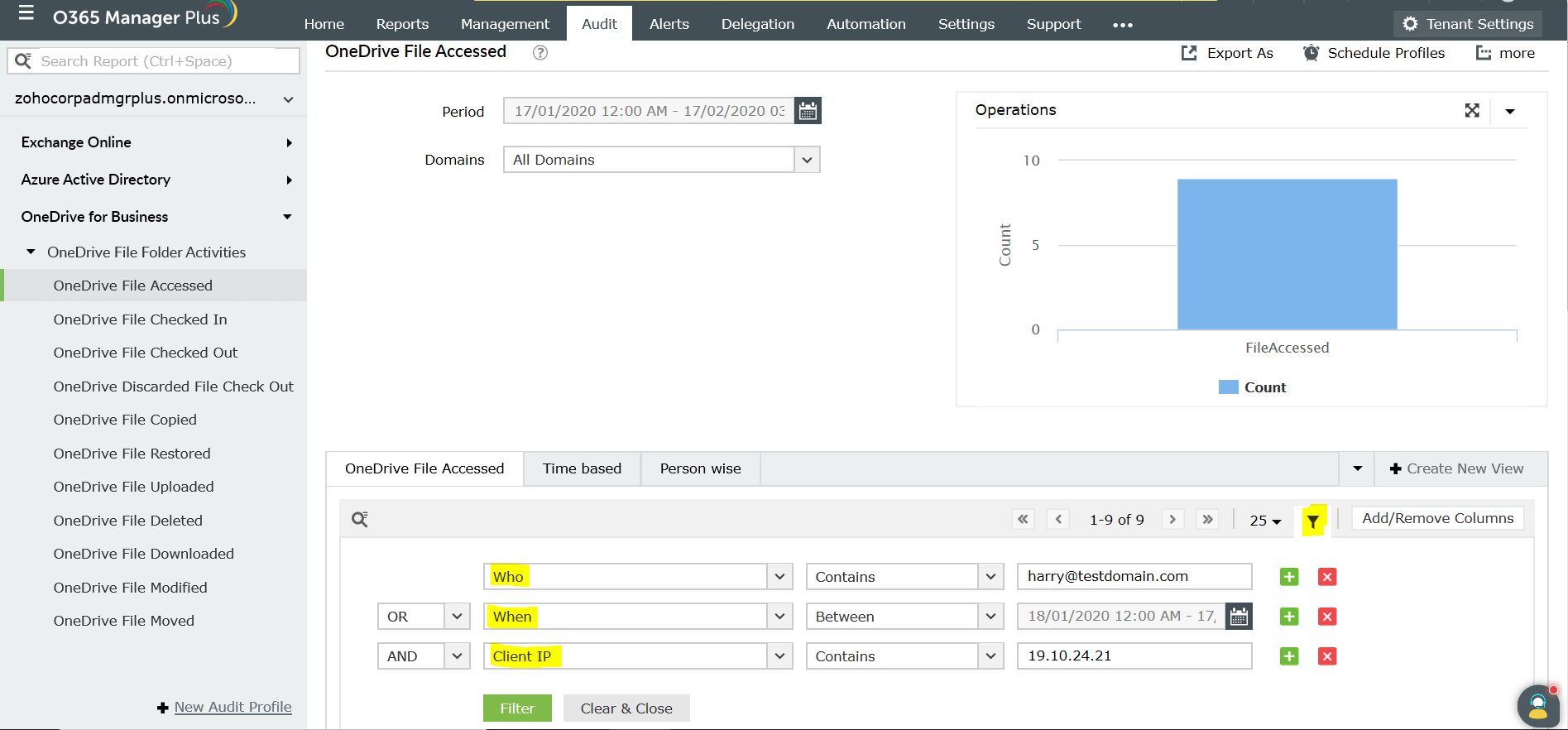This screenshot has height=730, width=1568.
Task: Add filter row after Who condition
Action: coord(1289,577)
